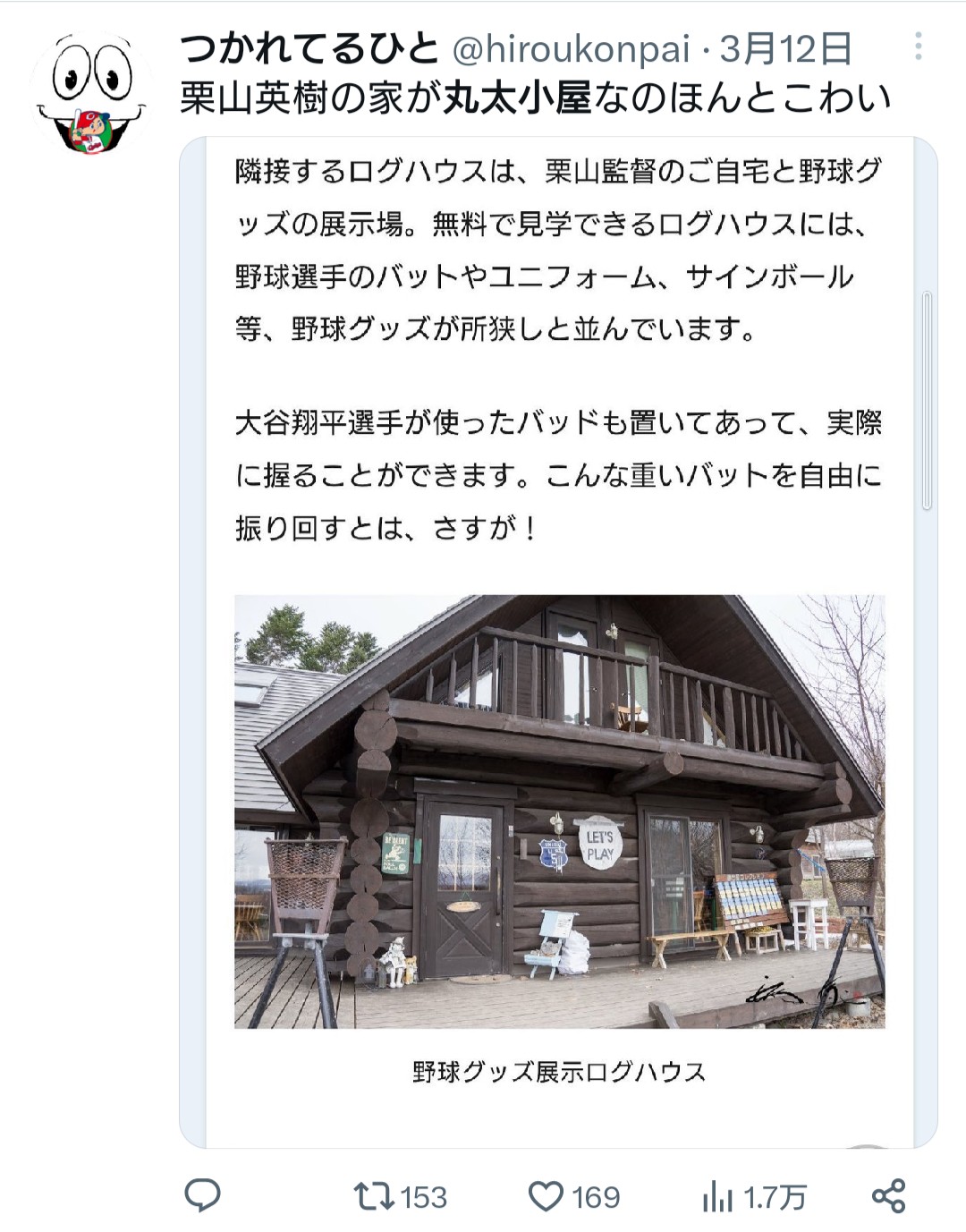Screen dimensions: 966x1232
Task: Tap the scrollbar in embedded image
Action: coord(927,400)
